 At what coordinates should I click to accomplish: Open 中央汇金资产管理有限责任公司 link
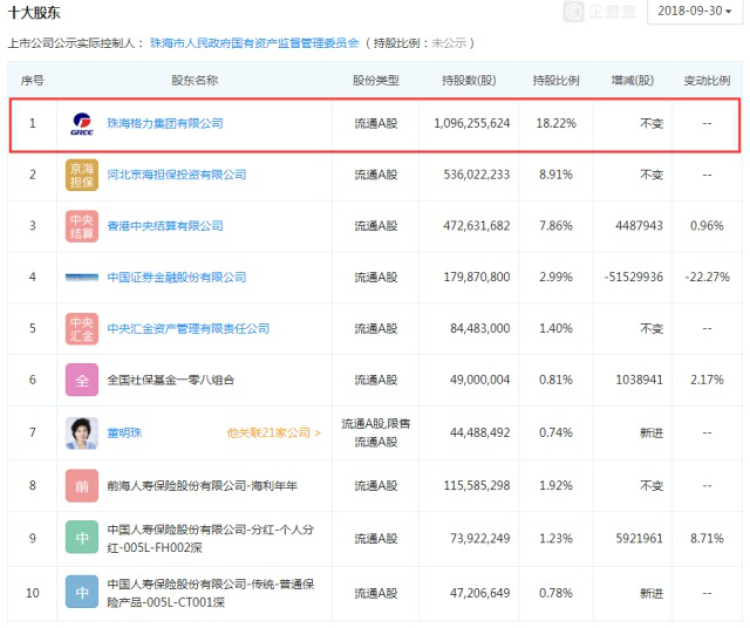[188, 328]
